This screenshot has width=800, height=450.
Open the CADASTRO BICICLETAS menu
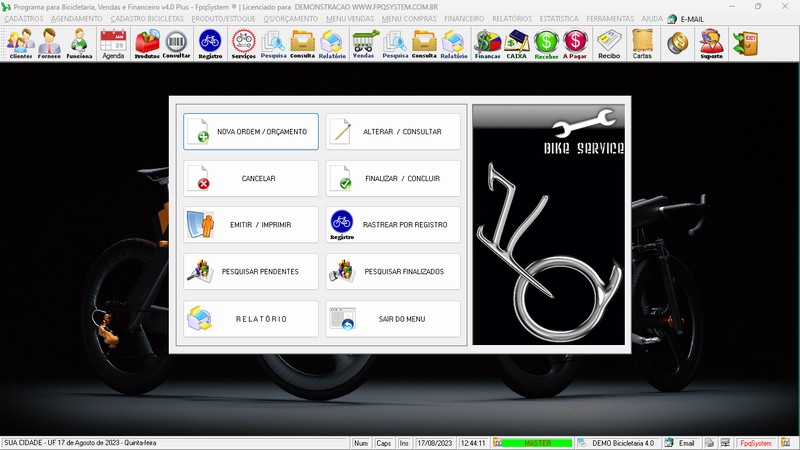click(x=147, y=18)
